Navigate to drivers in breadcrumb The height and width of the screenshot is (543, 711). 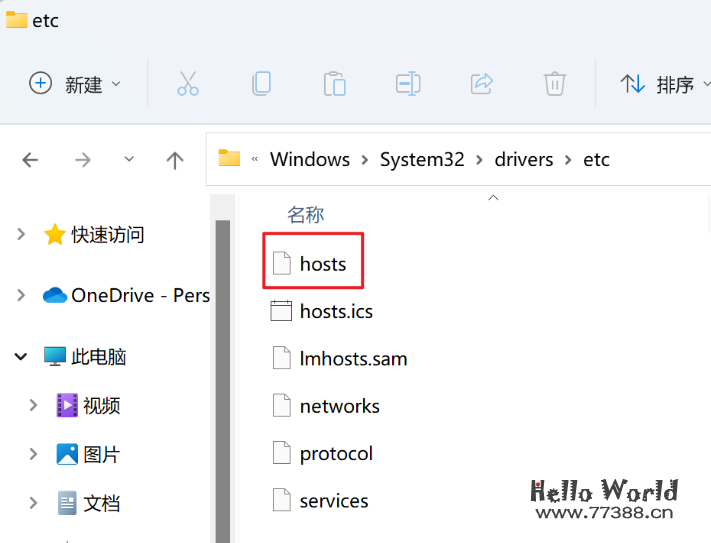[524, 160]
